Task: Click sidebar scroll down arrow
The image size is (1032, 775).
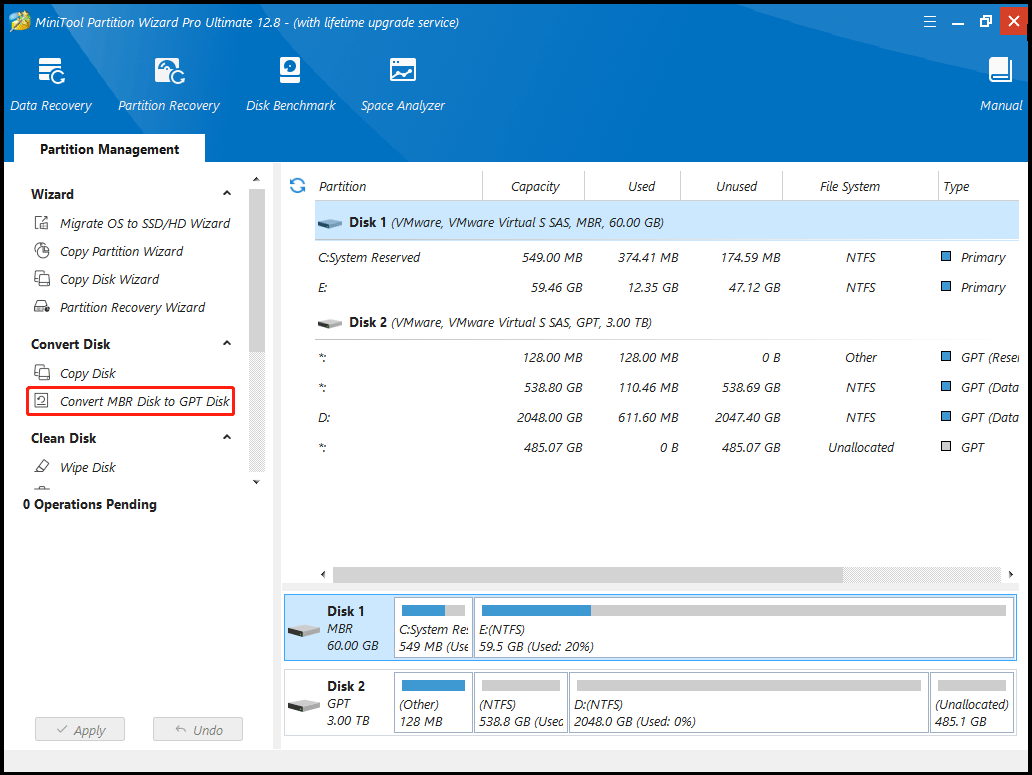Action: (256, 482)
